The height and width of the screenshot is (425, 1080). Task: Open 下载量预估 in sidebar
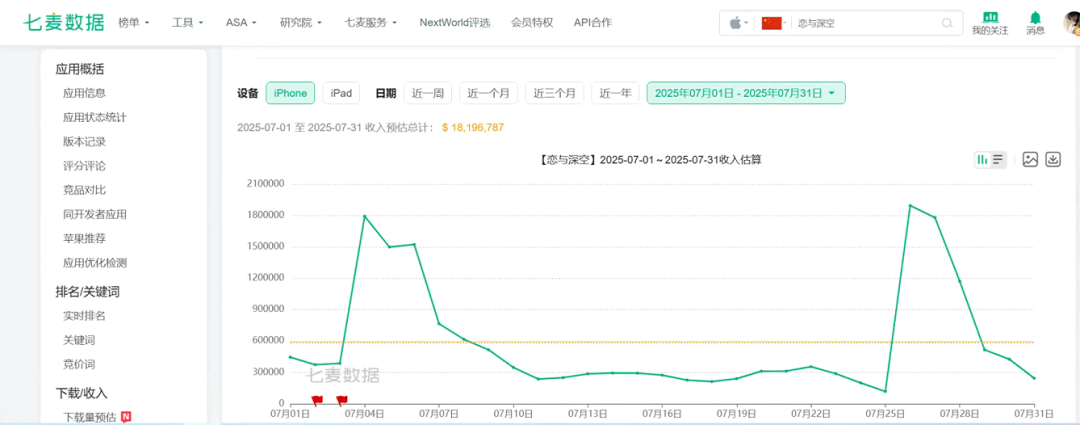coord(90,417)
